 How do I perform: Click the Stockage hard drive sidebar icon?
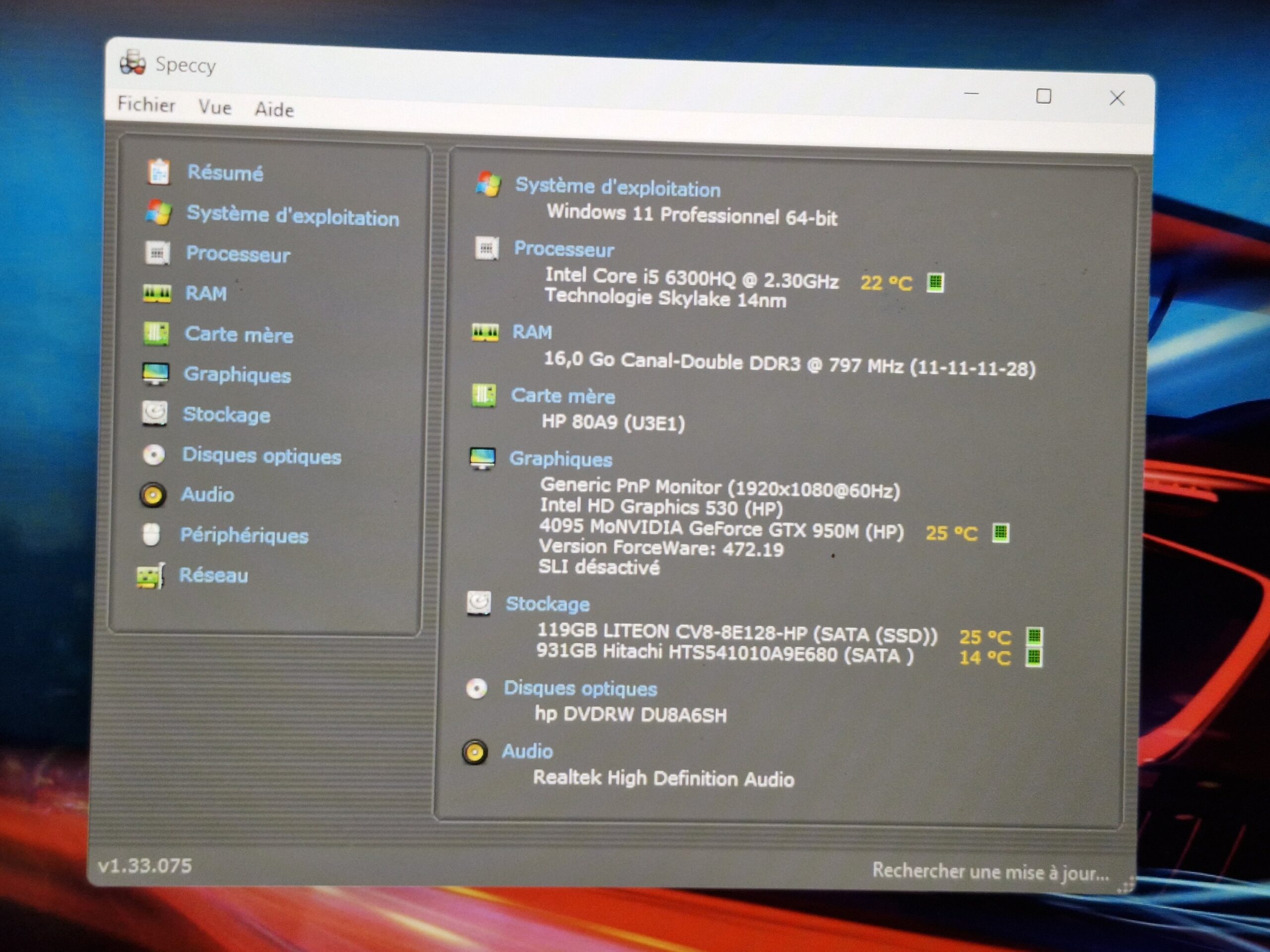pos(154,414)
